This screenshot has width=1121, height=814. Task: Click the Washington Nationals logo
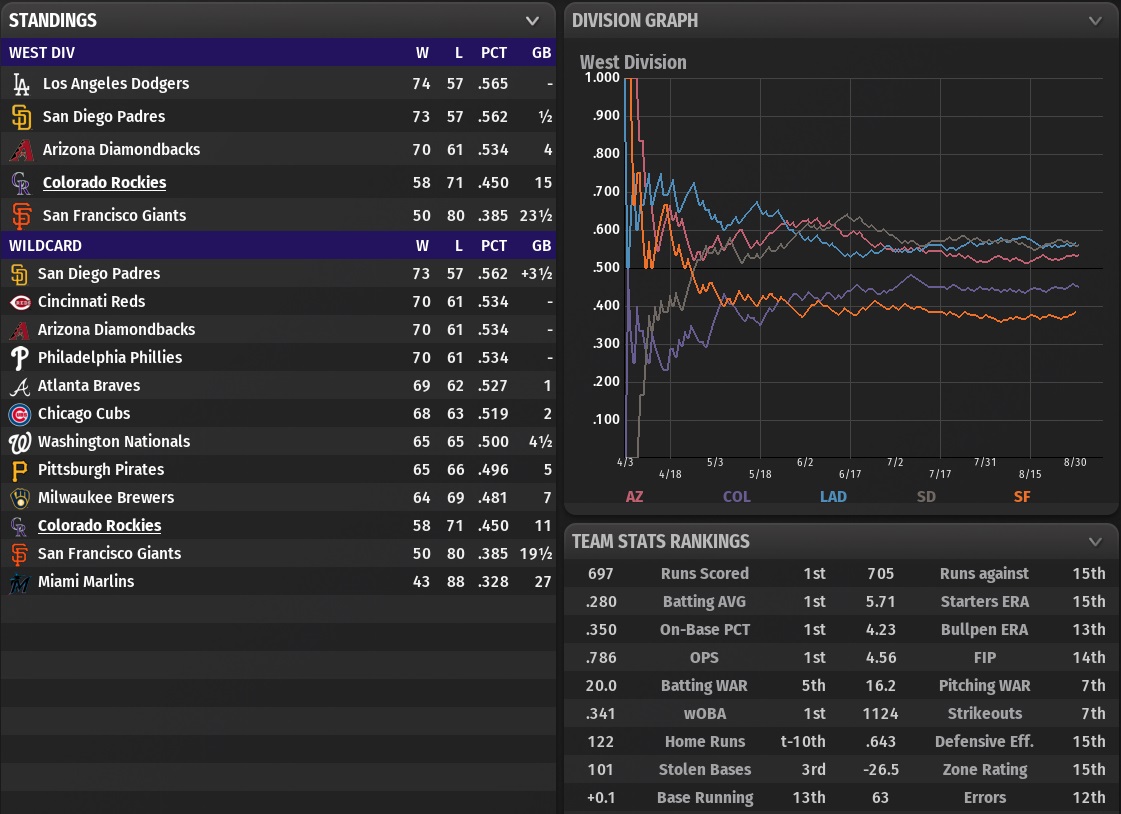(x=19, y=442)
